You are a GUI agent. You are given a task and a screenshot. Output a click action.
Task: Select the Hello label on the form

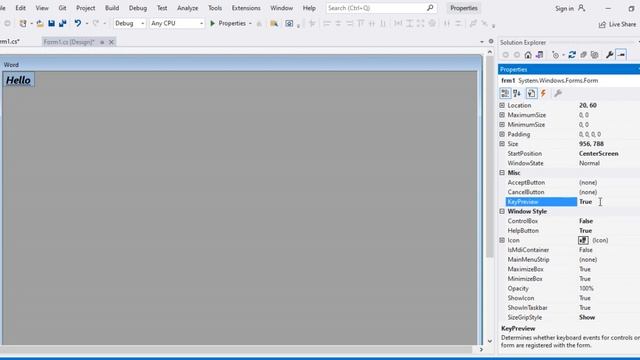point(18,80)
